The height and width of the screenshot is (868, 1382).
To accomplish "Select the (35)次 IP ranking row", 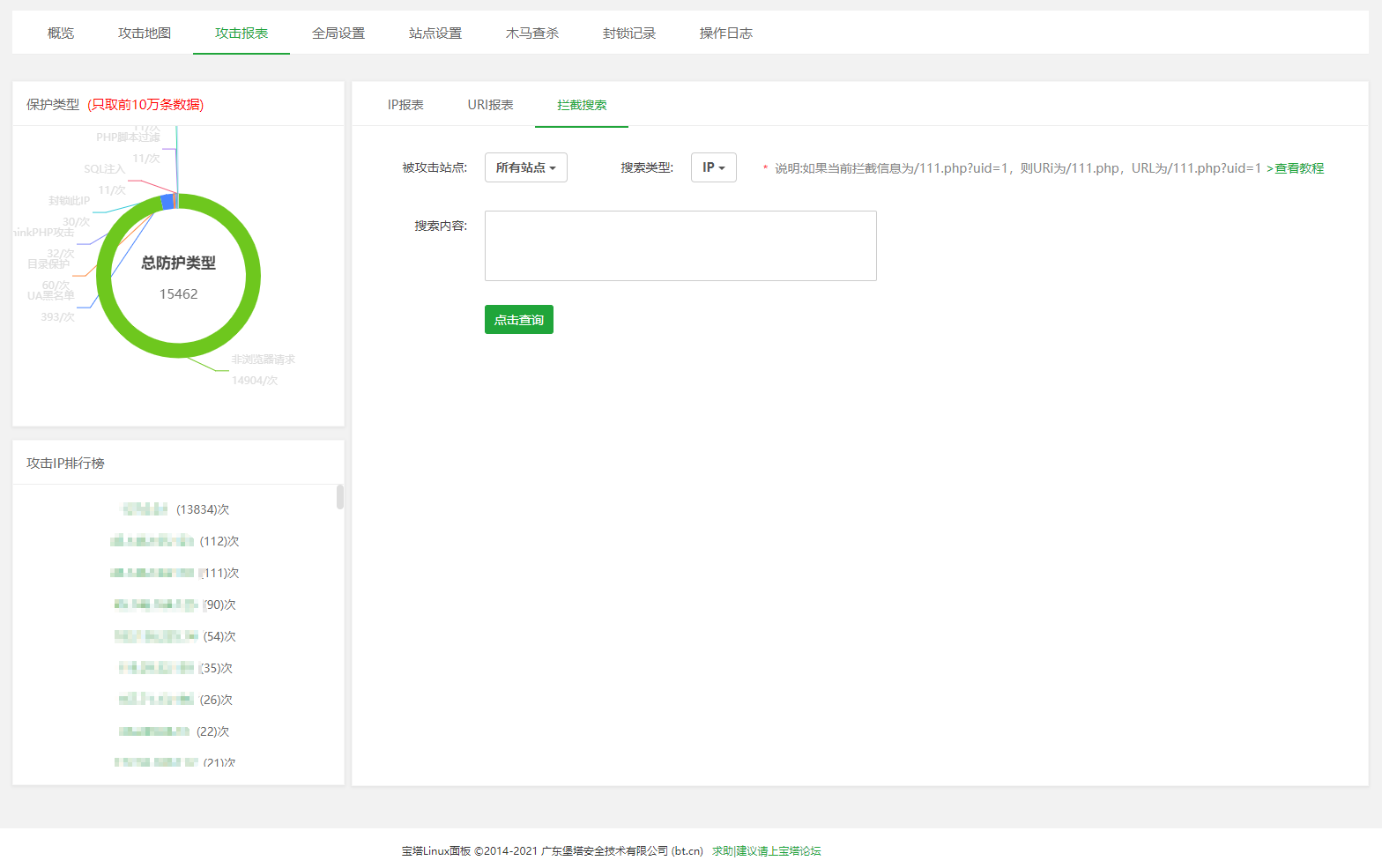I will [x=175, y=668].
